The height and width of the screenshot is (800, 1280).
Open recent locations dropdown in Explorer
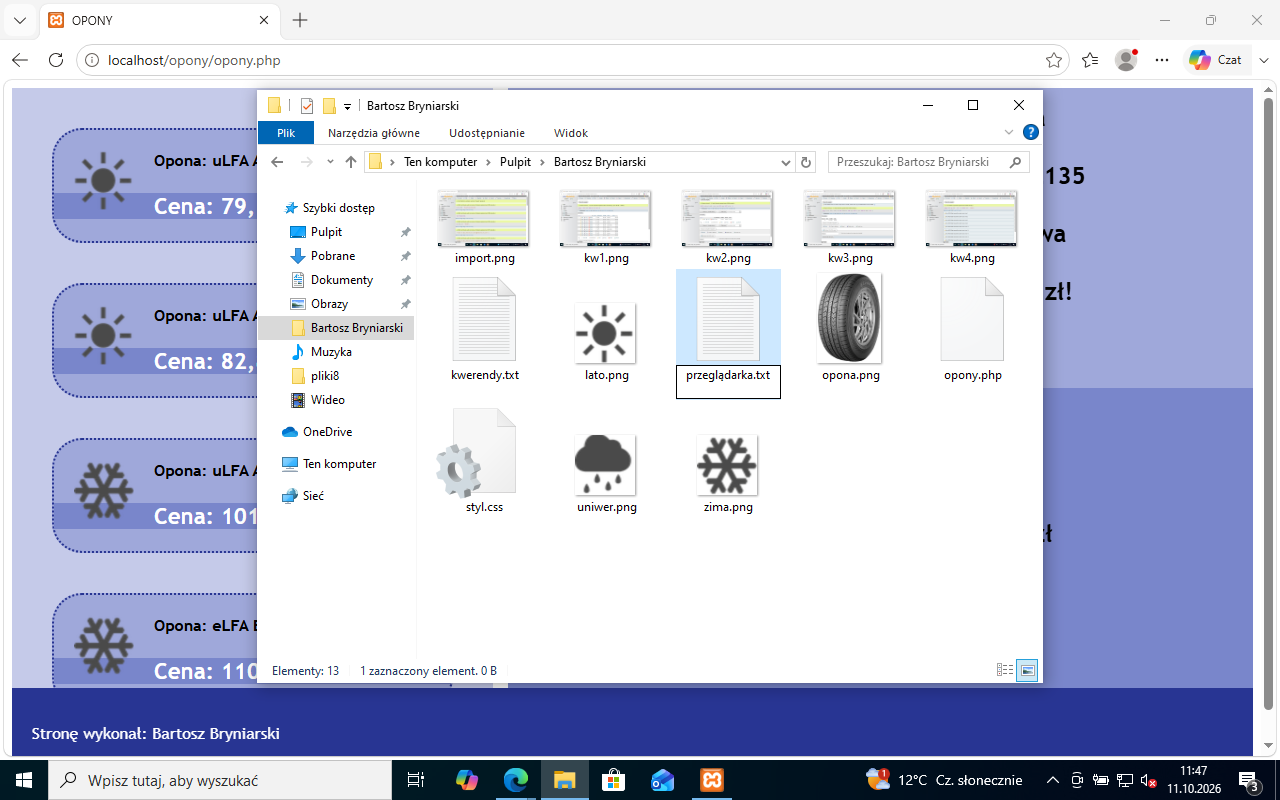[330, 162]
